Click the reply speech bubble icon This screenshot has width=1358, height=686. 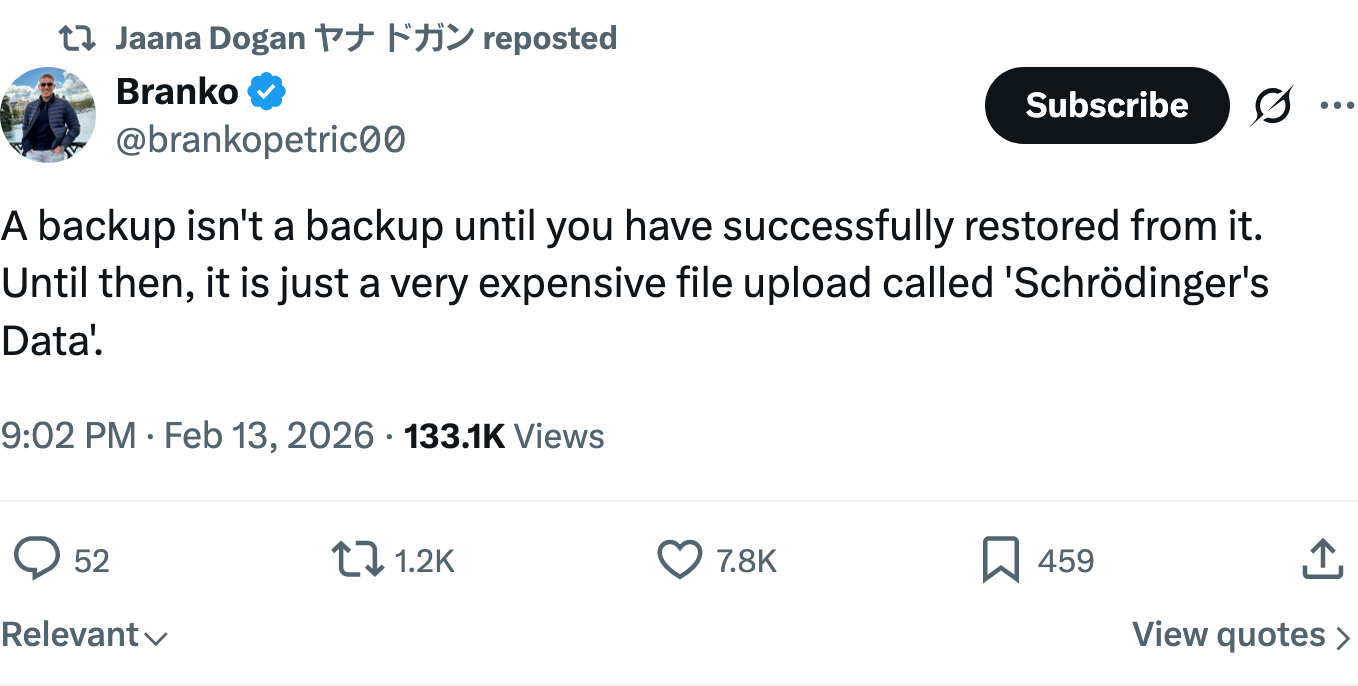37,560
